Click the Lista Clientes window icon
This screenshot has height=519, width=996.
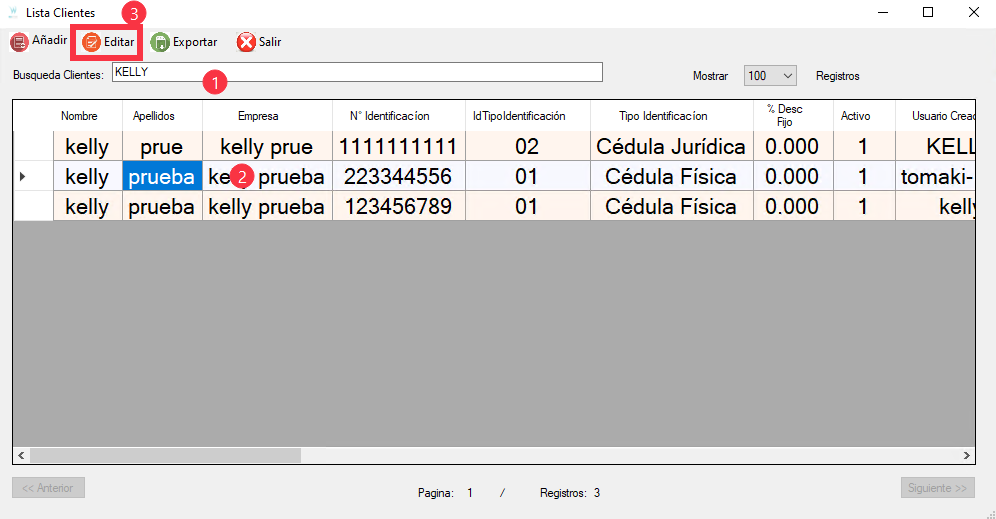point(13,13)
